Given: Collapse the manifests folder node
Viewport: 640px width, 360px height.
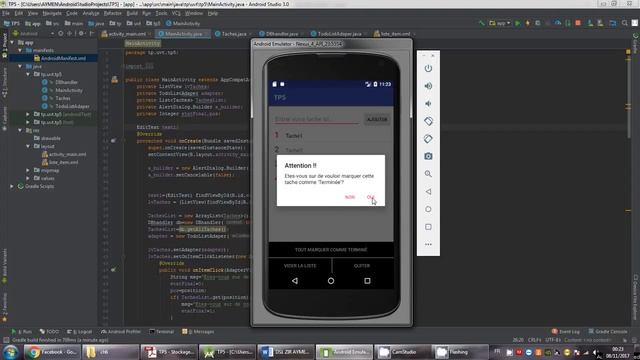Looking at the screenshot, I should [x=20, y=50].
